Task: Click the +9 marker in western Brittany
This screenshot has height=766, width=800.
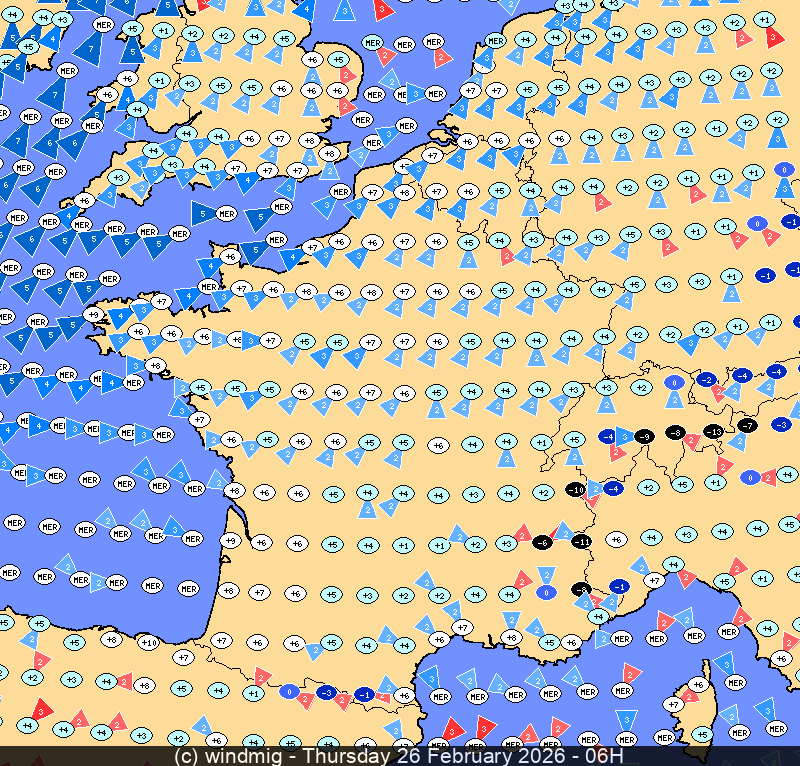Action: (x=93, y=314)
